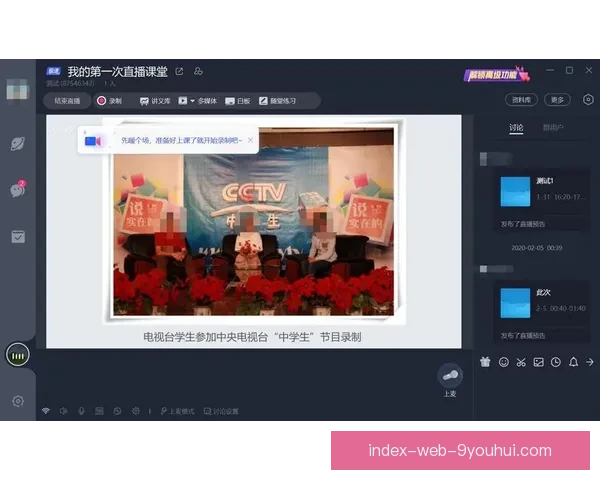Open the 资料库 resource library

click(521, 100)
